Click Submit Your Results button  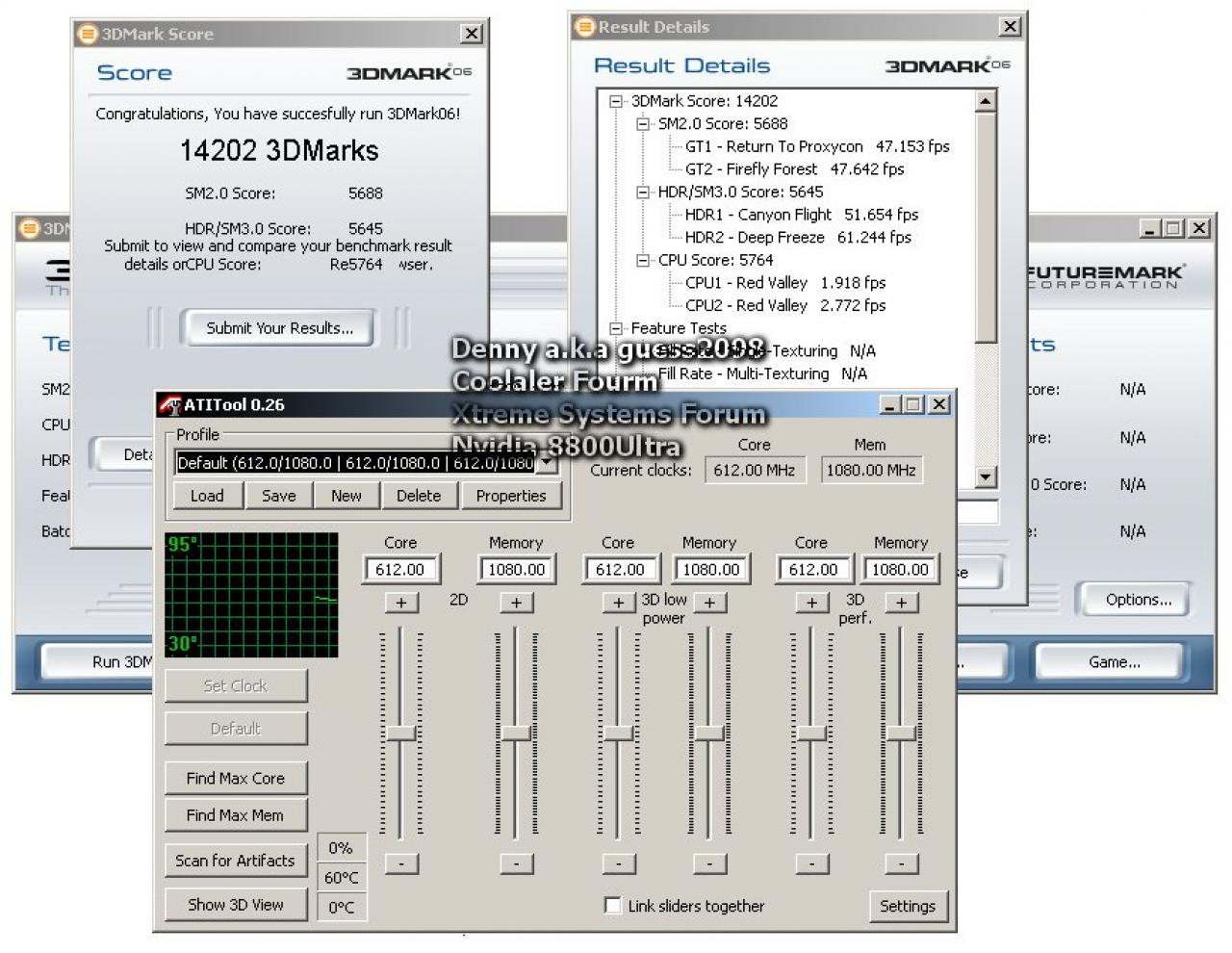coord(280,328)
